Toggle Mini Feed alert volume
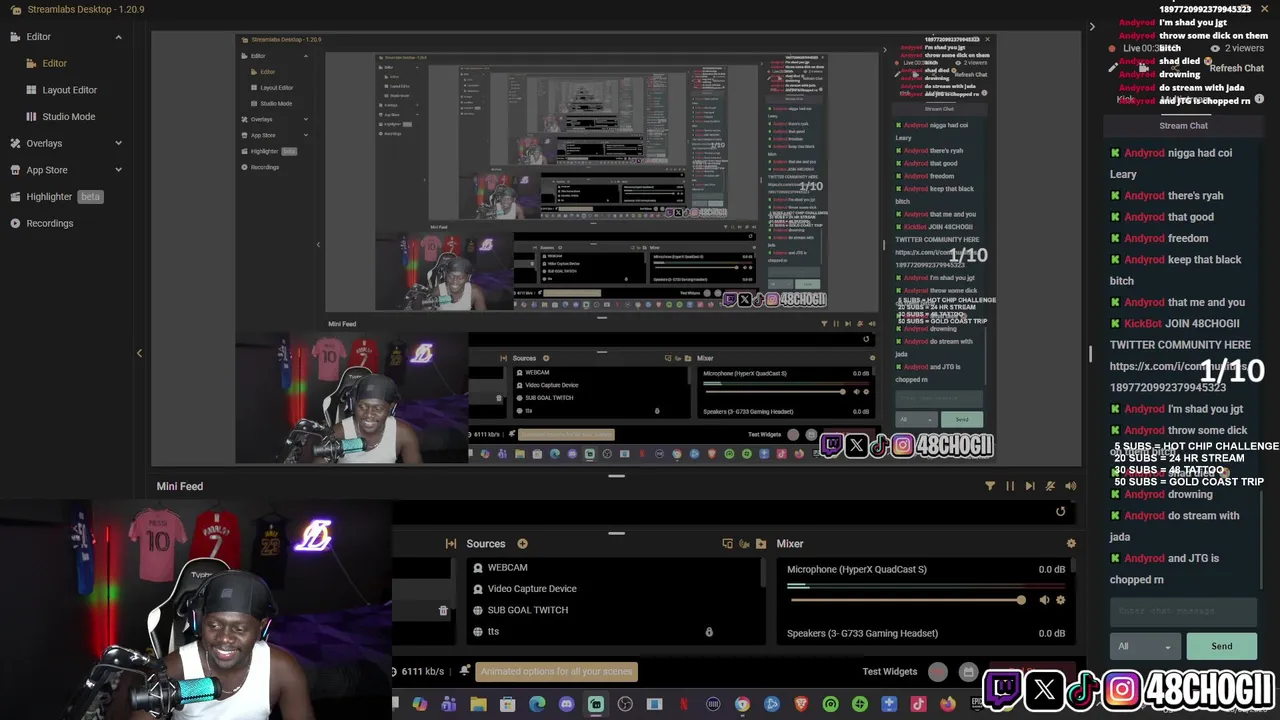The height and width of the screenshot is (720, 1280). pyautogui.click(x=1070, y=486)
